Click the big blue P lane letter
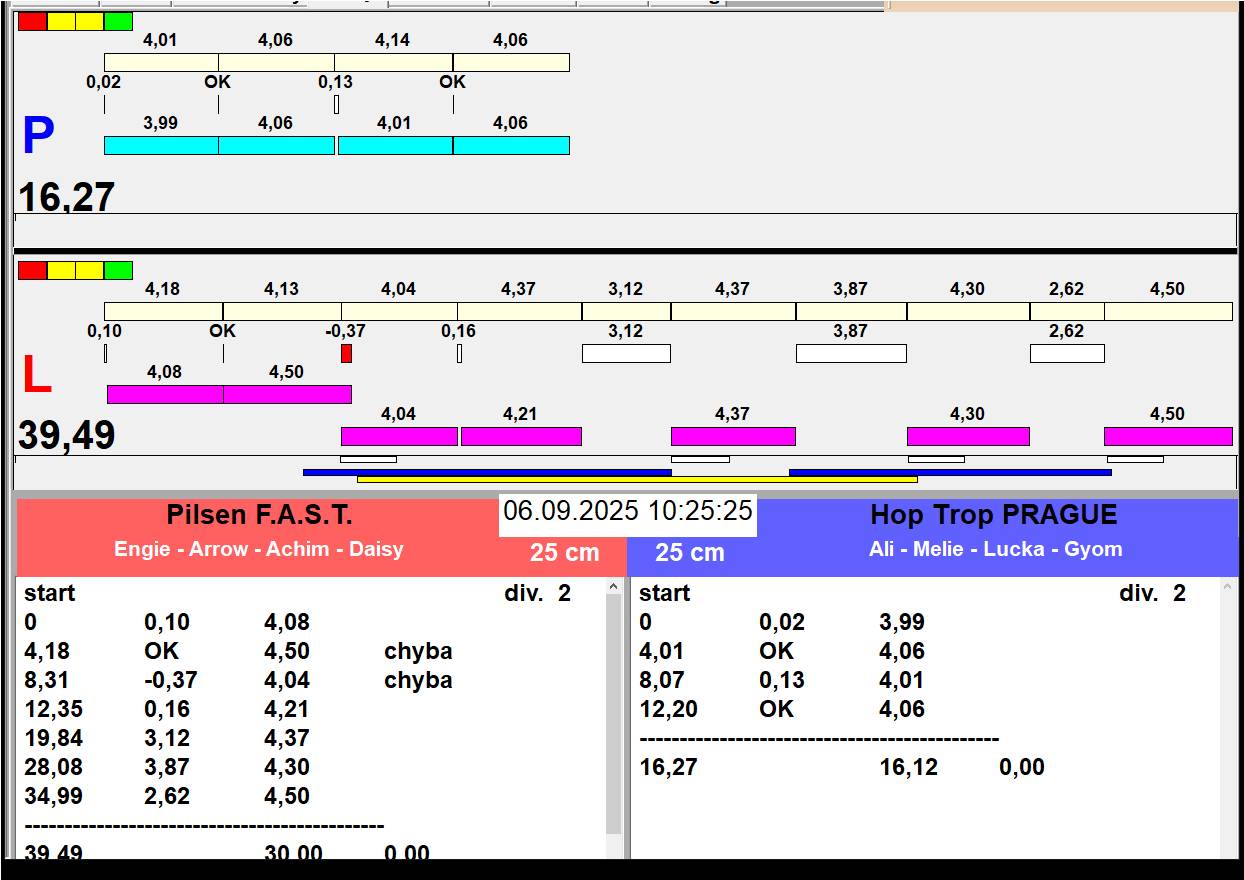Screen dimensions: 1244x880 (x=38, y=136)
